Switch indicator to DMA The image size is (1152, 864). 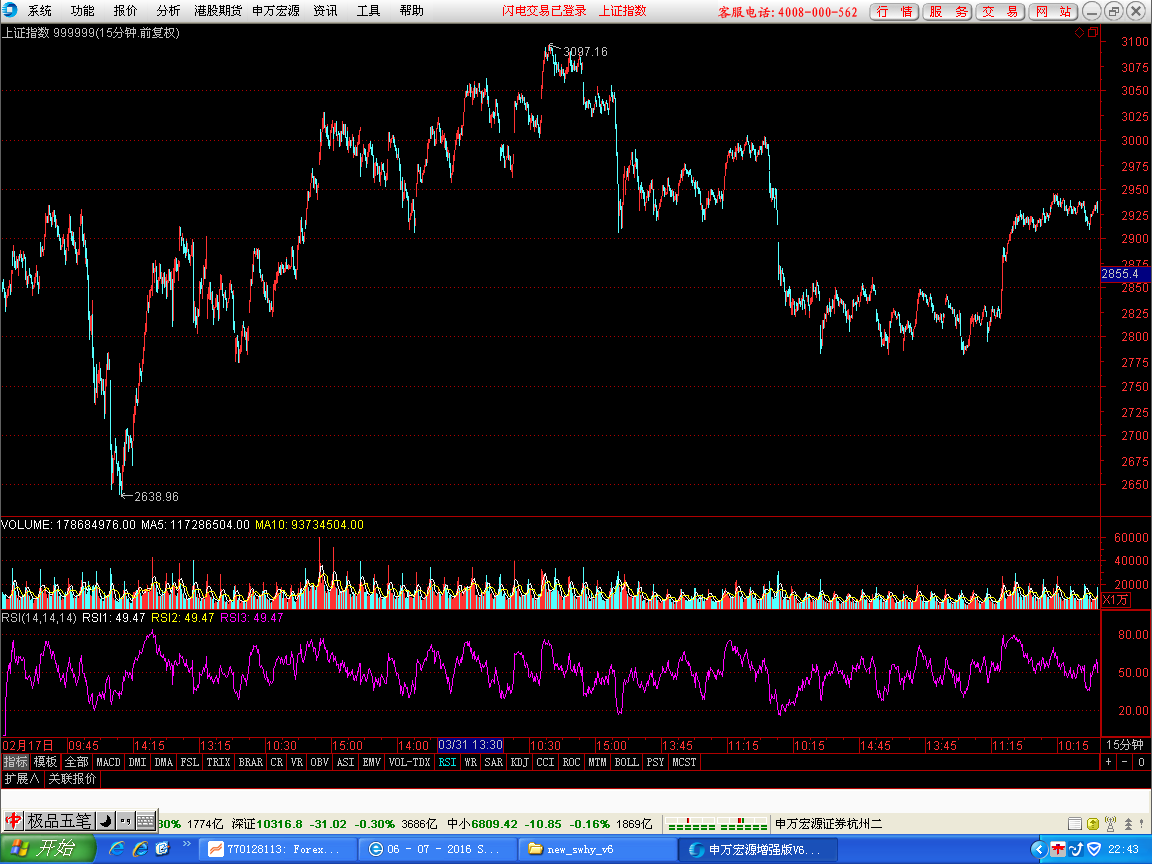[x=164, y=762]
